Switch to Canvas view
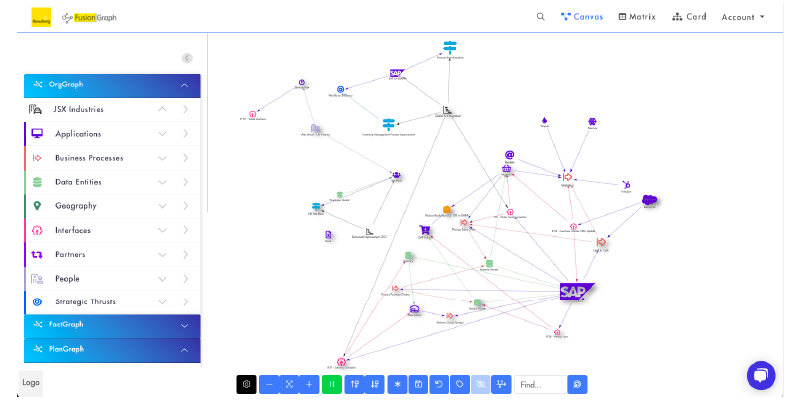The width and height of the screenshot is (800, 400). point(582,16)
